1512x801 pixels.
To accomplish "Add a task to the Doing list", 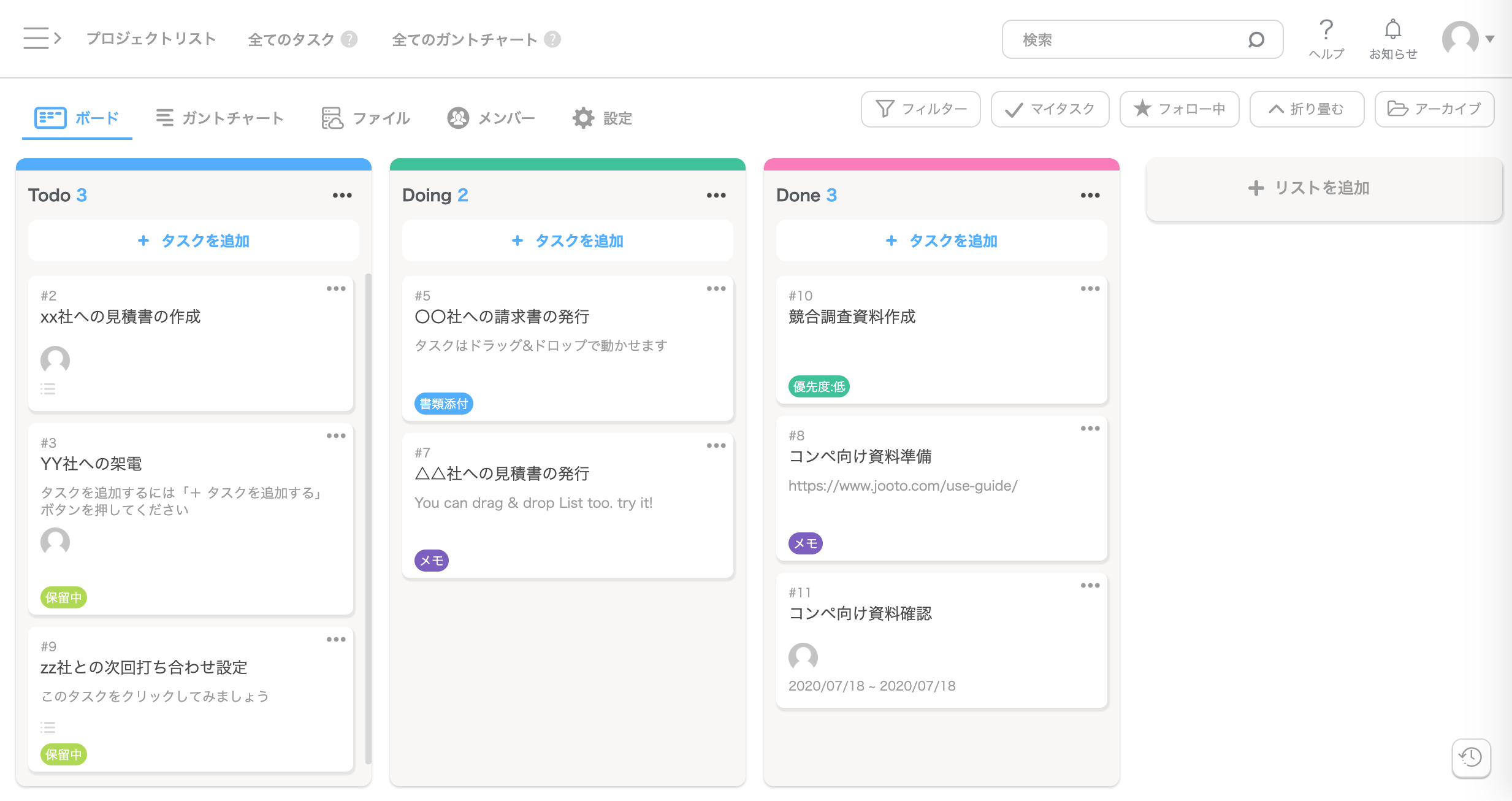I will (568, 240).
